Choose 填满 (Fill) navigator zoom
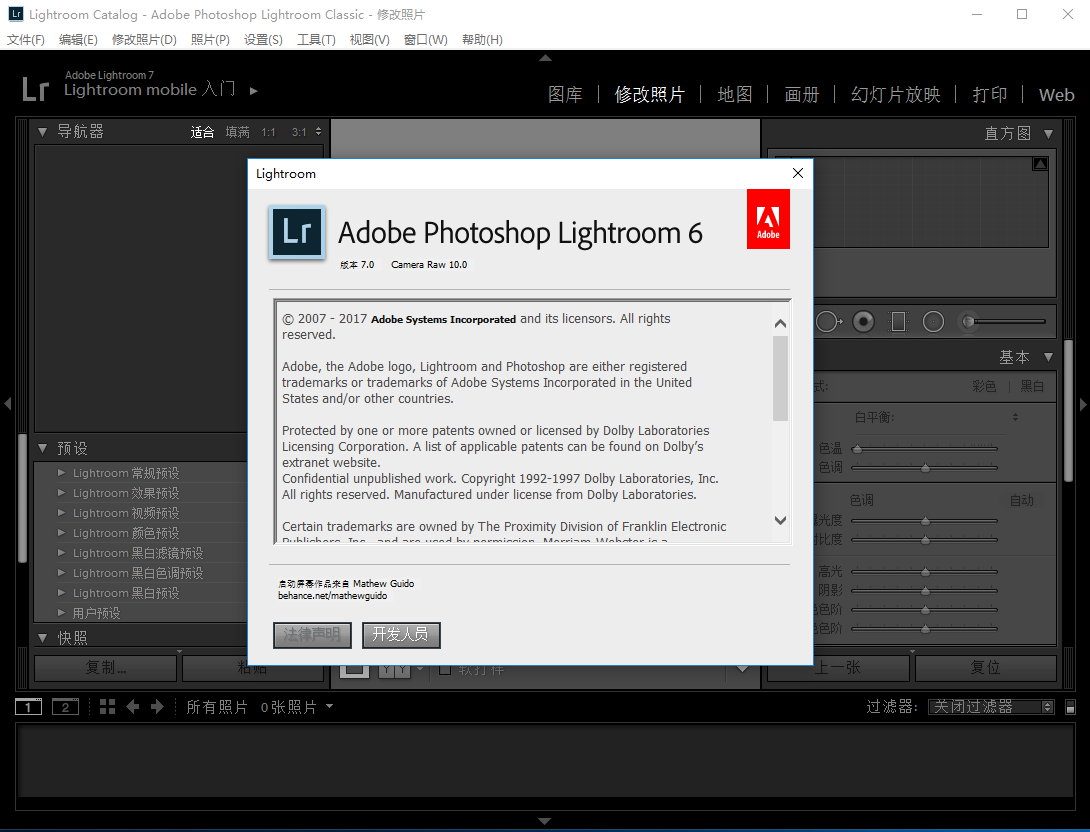This screenshot has width=1090, height=832. click(238, 132)
